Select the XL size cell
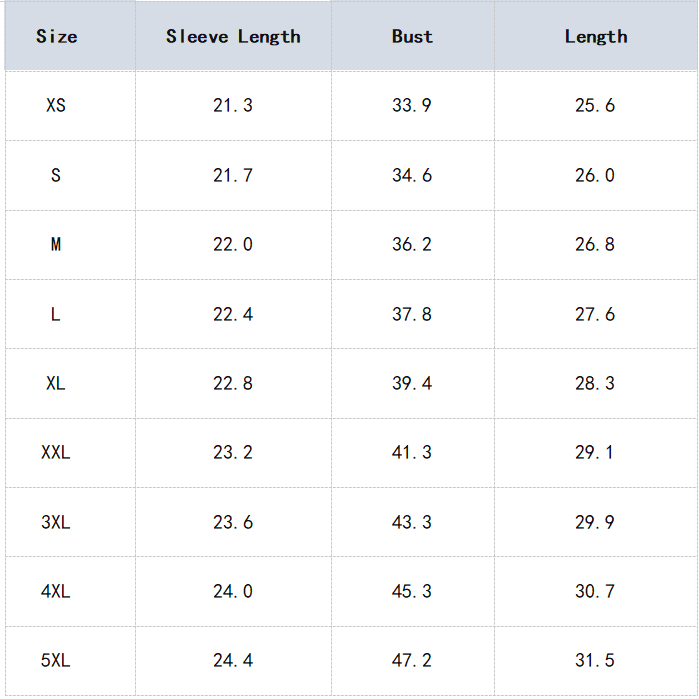 coord(56,383)
